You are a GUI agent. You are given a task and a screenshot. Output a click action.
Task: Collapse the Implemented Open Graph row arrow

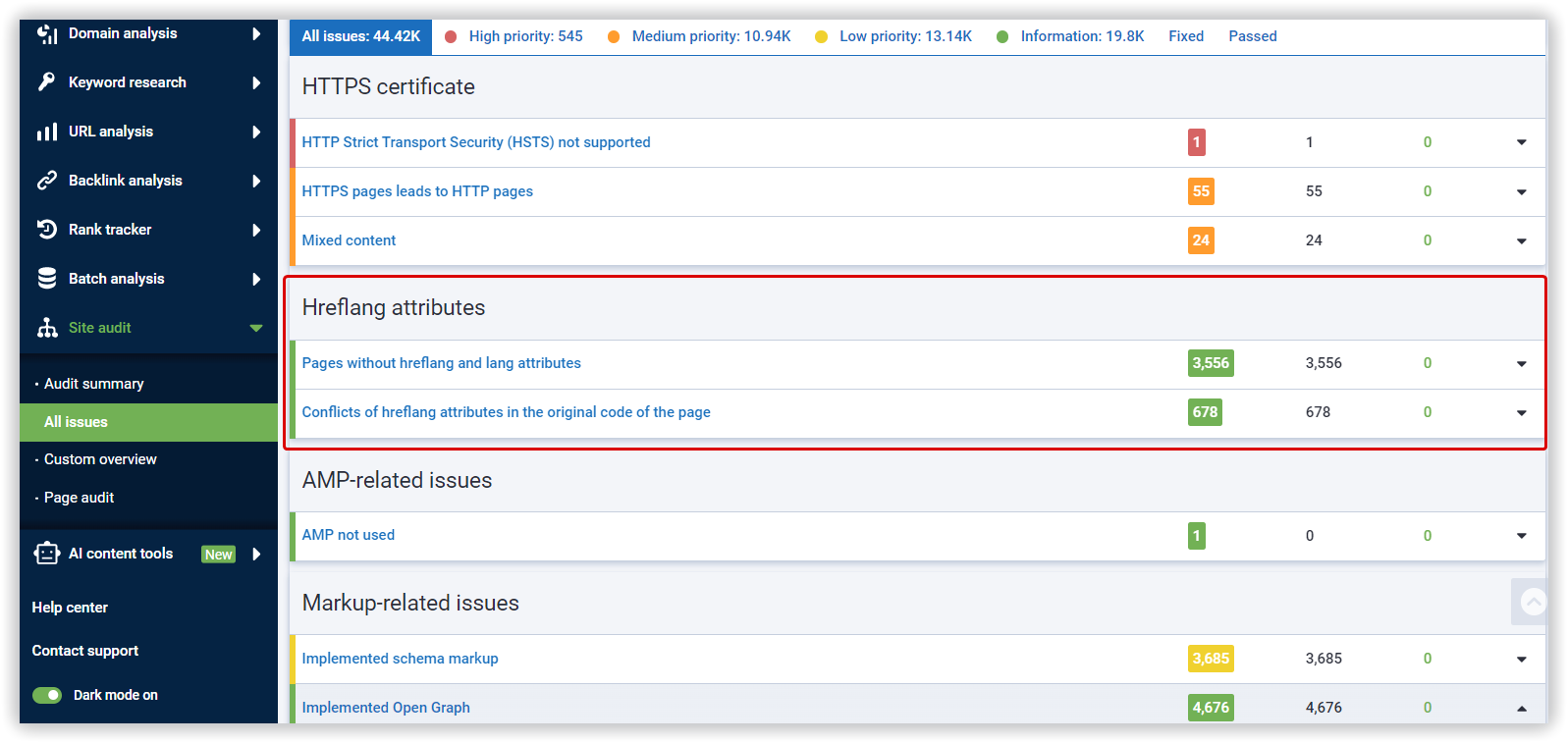pyautogui.click(x=1522, y=708)
